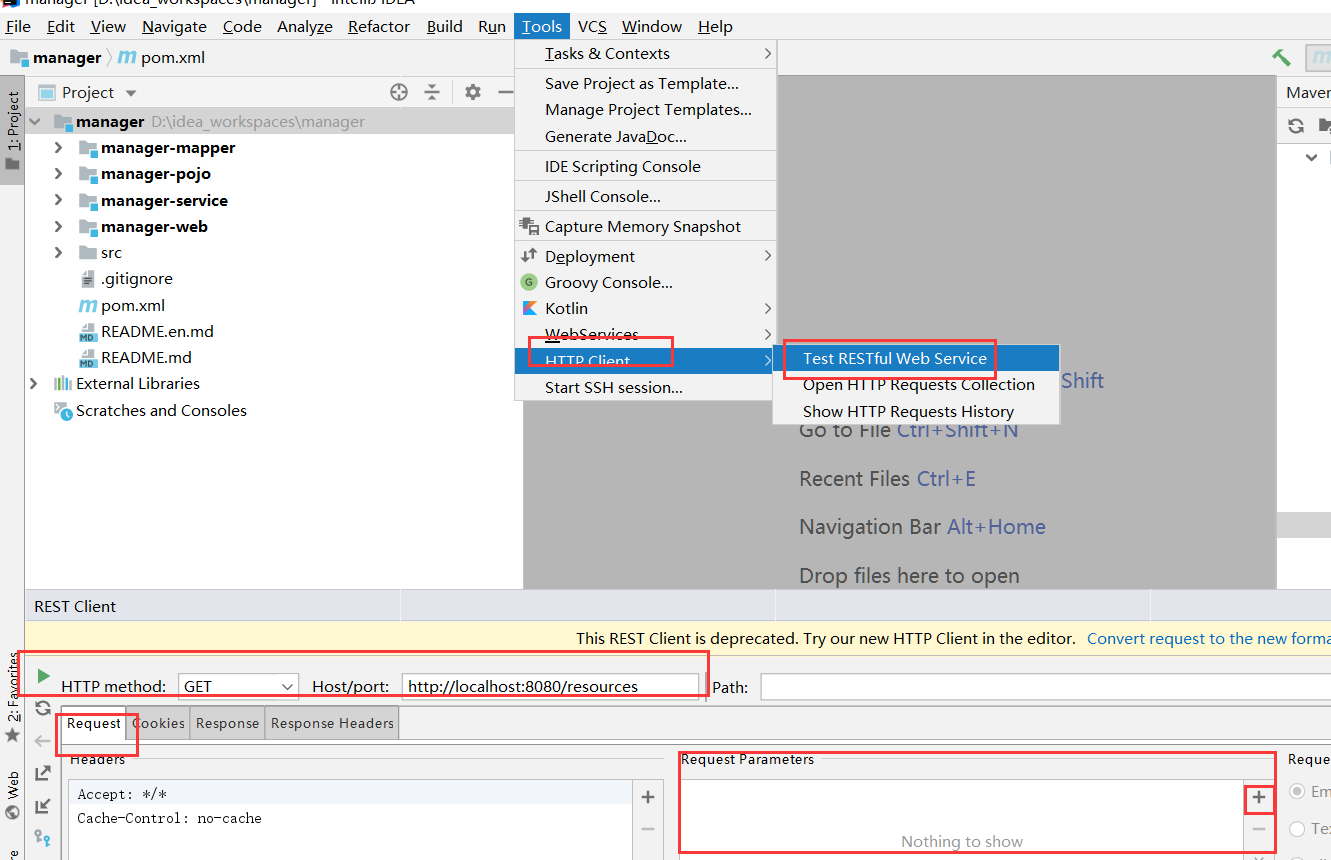Collapse the Maven tree root node
Image resolution: width=1331 pixels, height=860 pixels.
coord(1311,157)
